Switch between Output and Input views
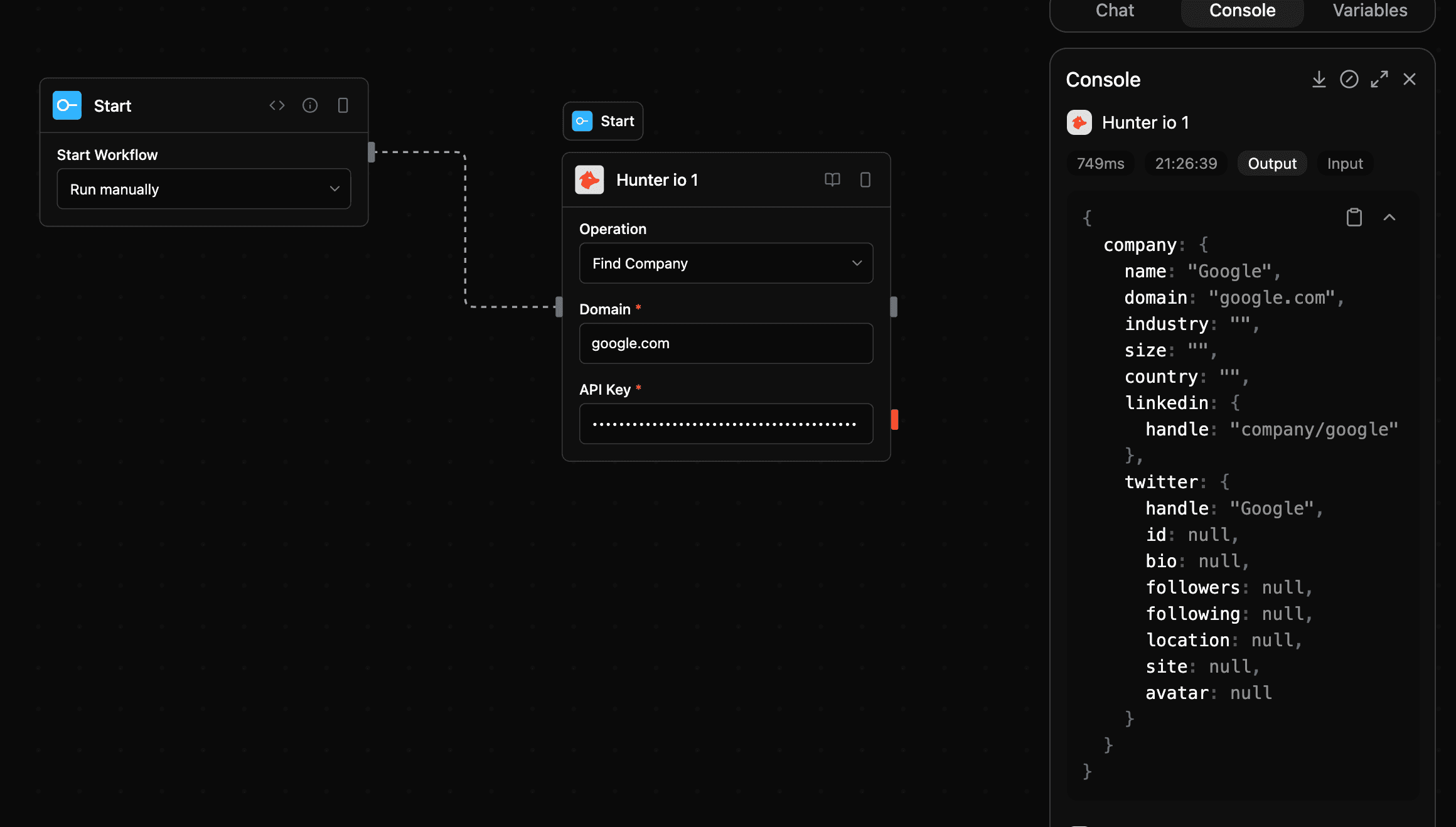 point(1271,163)
